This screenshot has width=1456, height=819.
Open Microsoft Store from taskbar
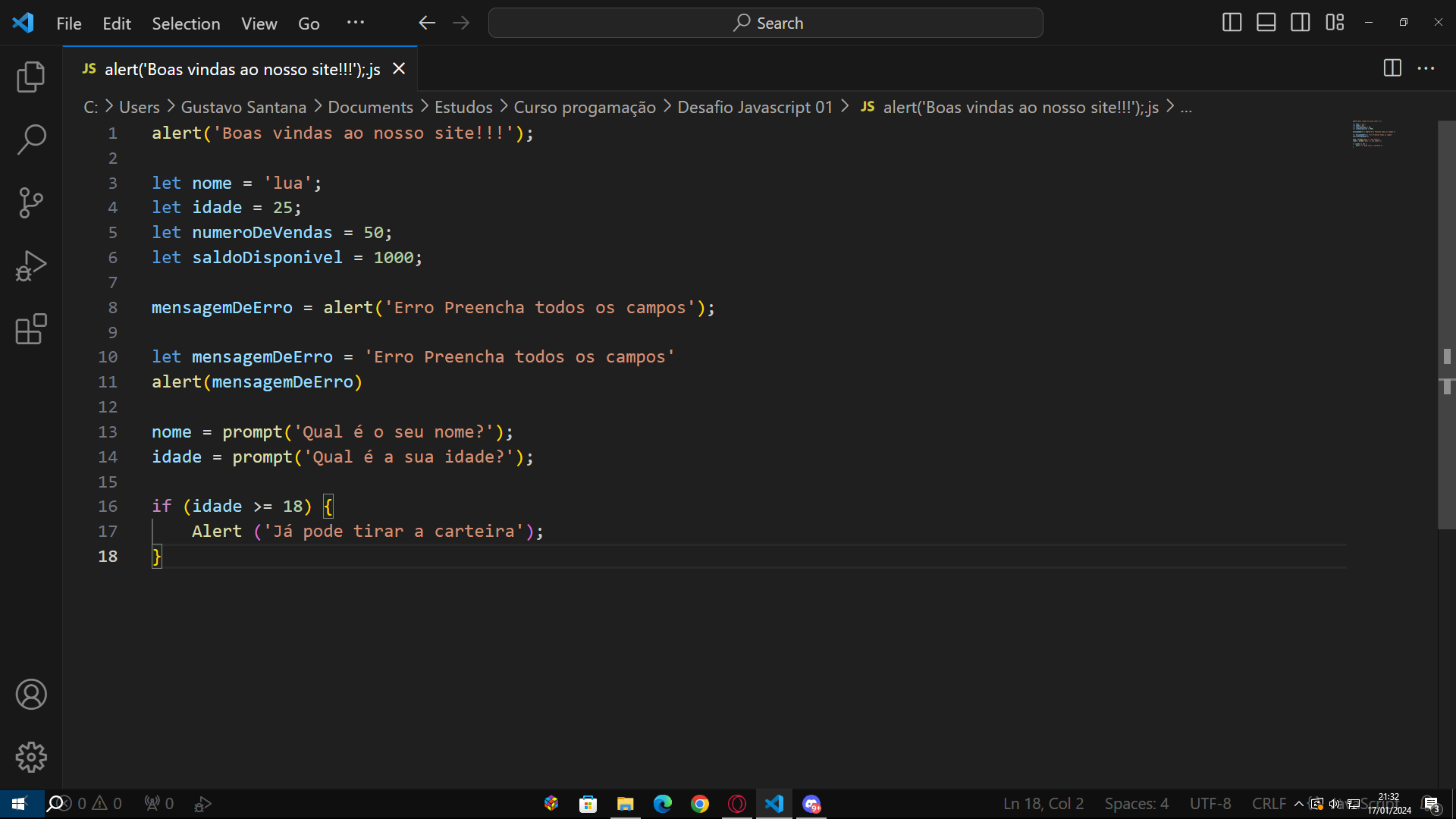tap(588, 804)
